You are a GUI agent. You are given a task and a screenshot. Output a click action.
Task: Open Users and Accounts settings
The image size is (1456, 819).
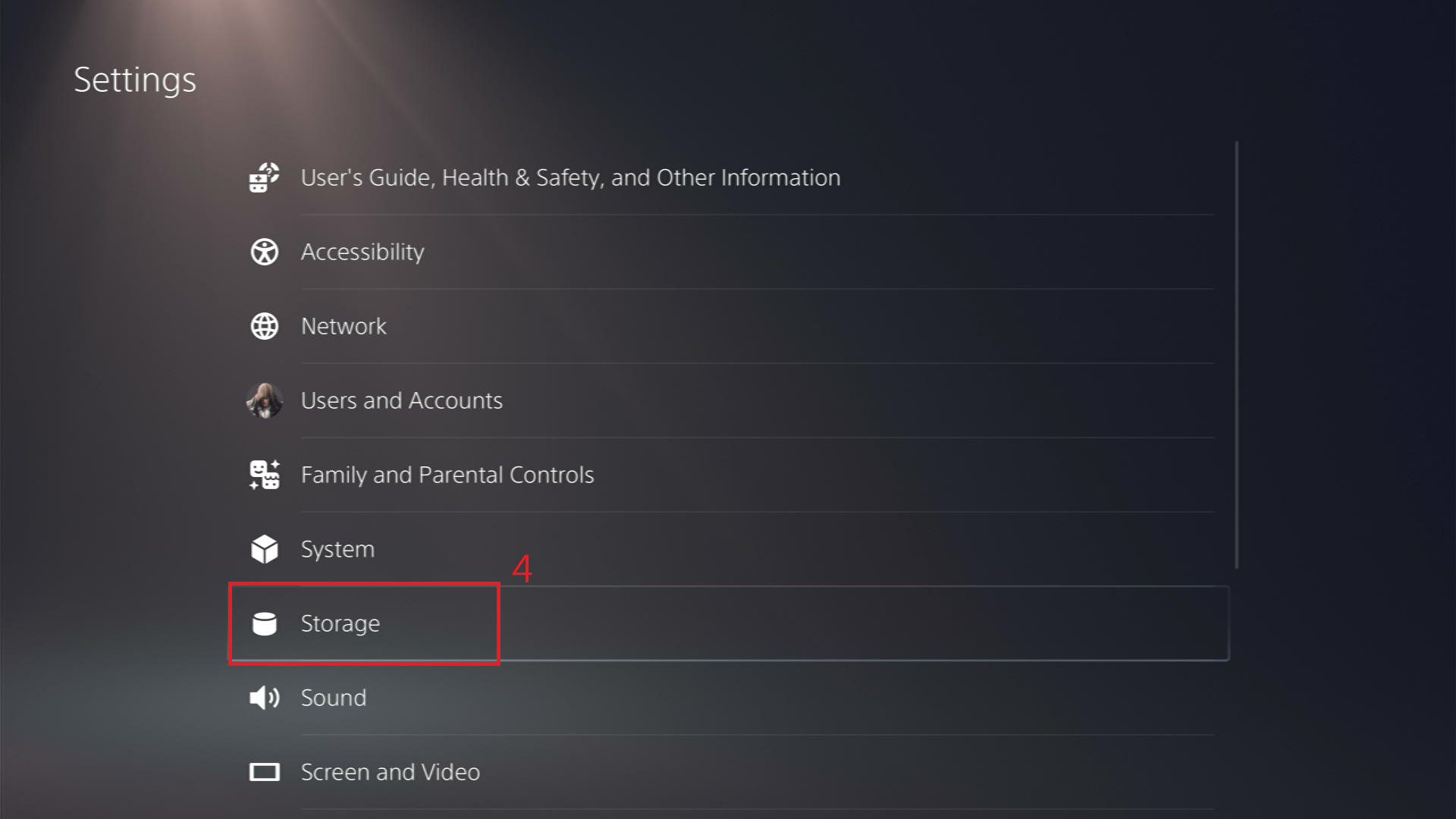(402, 400)
